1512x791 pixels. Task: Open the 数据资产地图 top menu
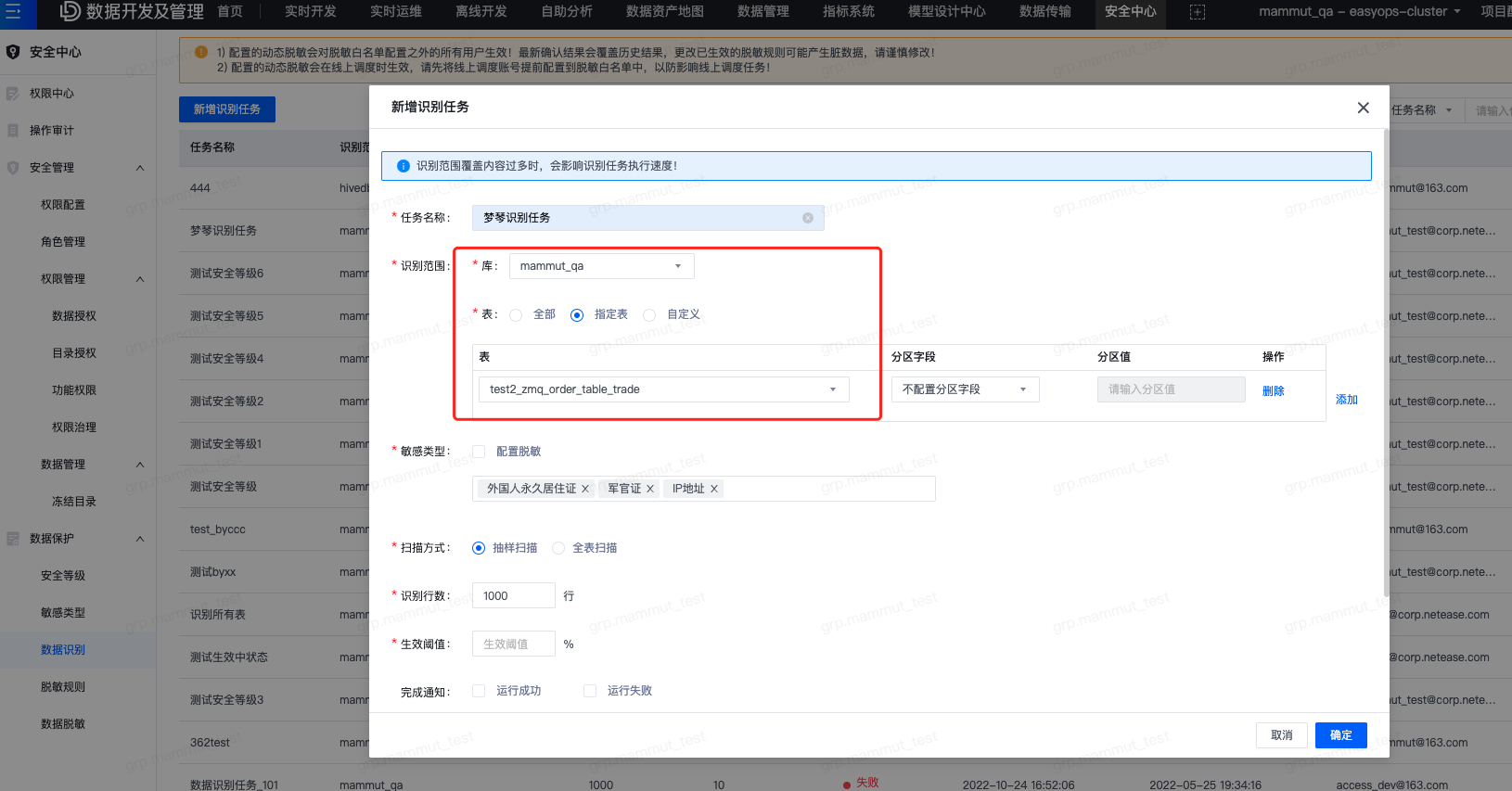665,11
